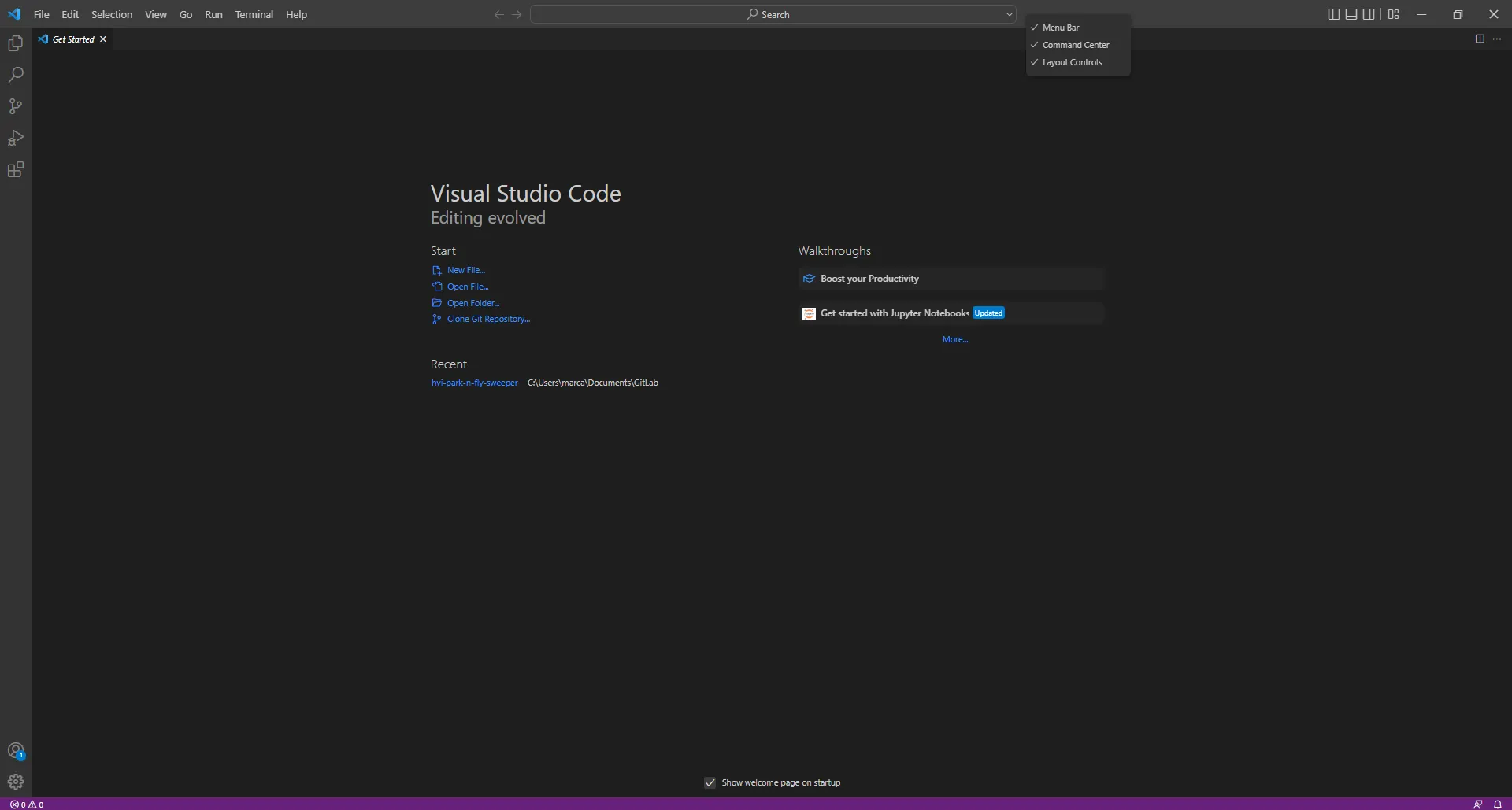Screen dimensions: 1512x810
Task: Open the Customize Layout control
Action: 1393,13
